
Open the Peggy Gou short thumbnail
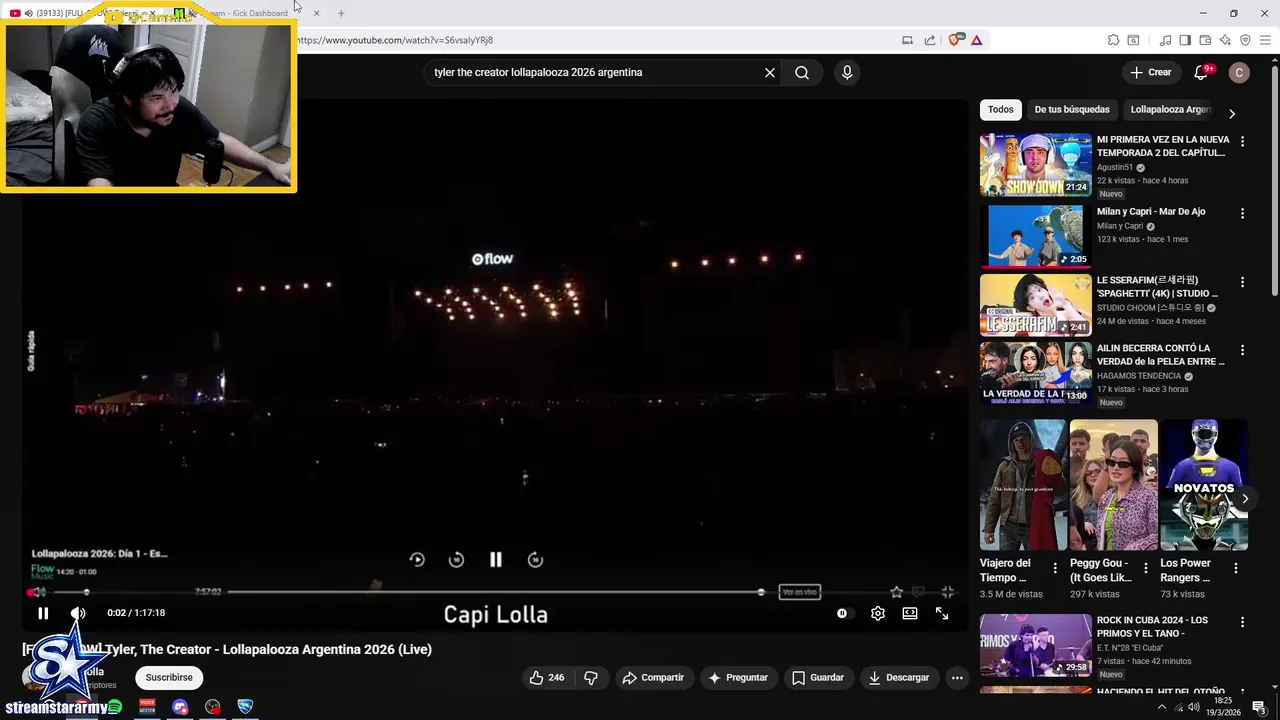point(1114,485)
